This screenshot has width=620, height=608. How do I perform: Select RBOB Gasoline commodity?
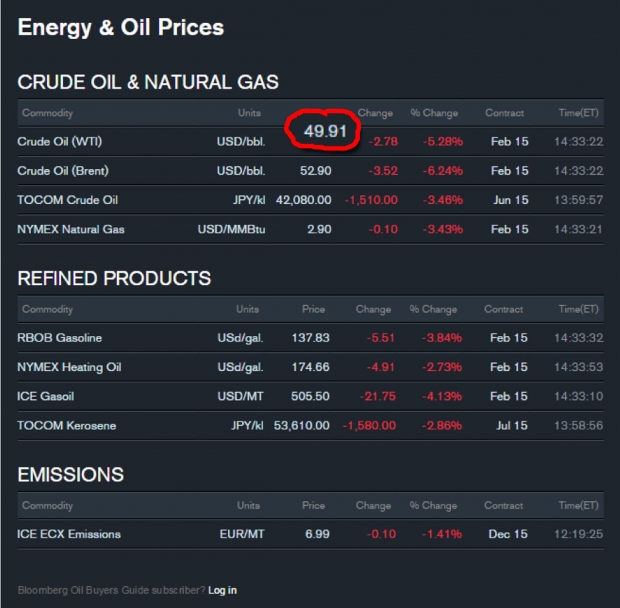click(x=60, y=338)
